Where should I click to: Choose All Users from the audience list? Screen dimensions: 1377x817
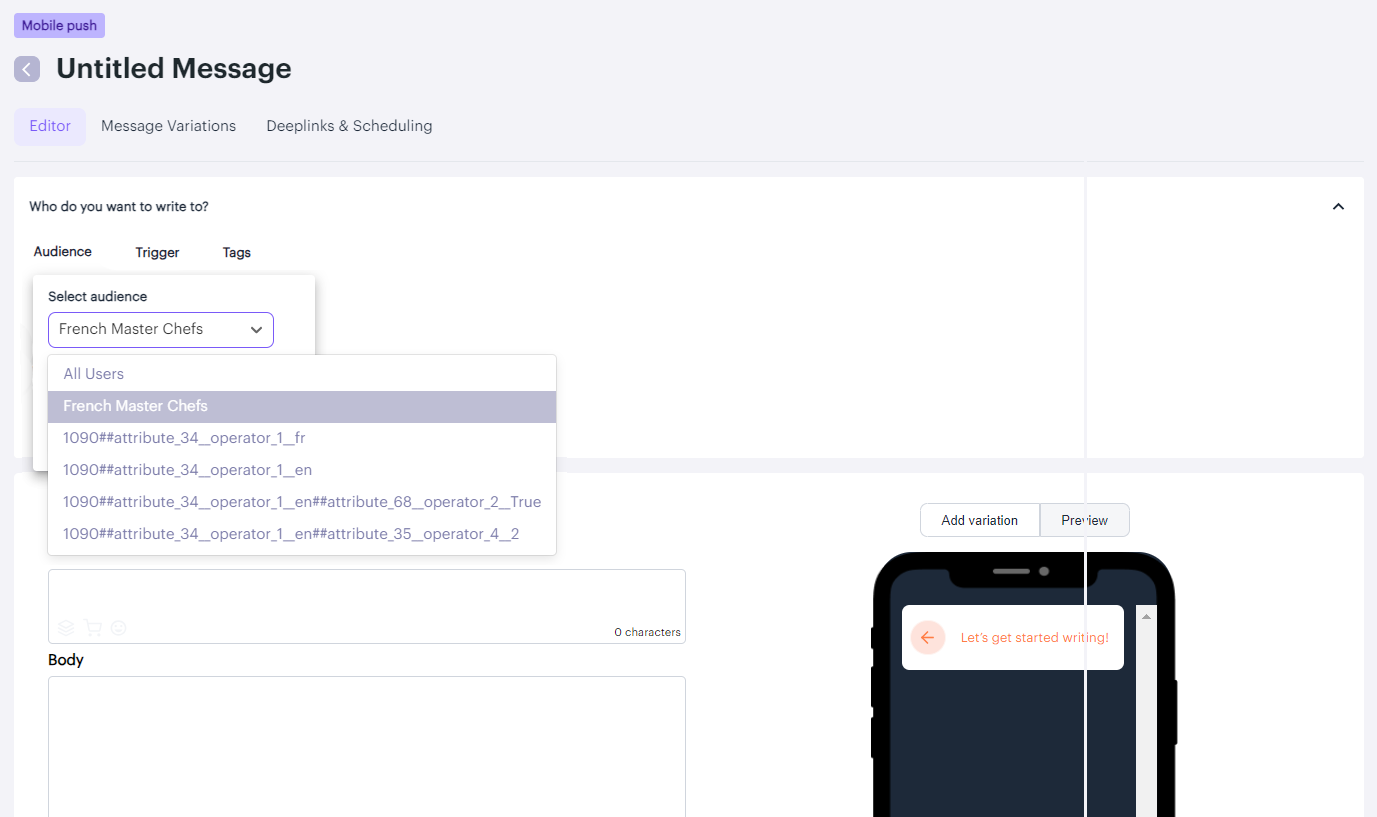(302, 374)
